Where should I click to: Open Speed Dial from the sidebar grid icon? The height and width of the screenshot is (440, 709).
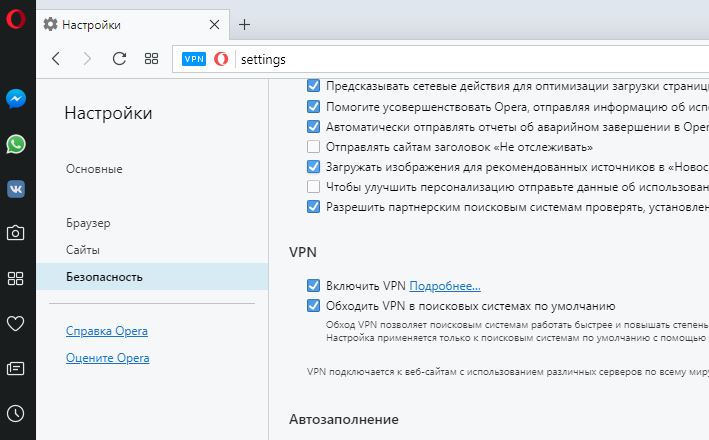pyautogui.click(x=15, y=279)
